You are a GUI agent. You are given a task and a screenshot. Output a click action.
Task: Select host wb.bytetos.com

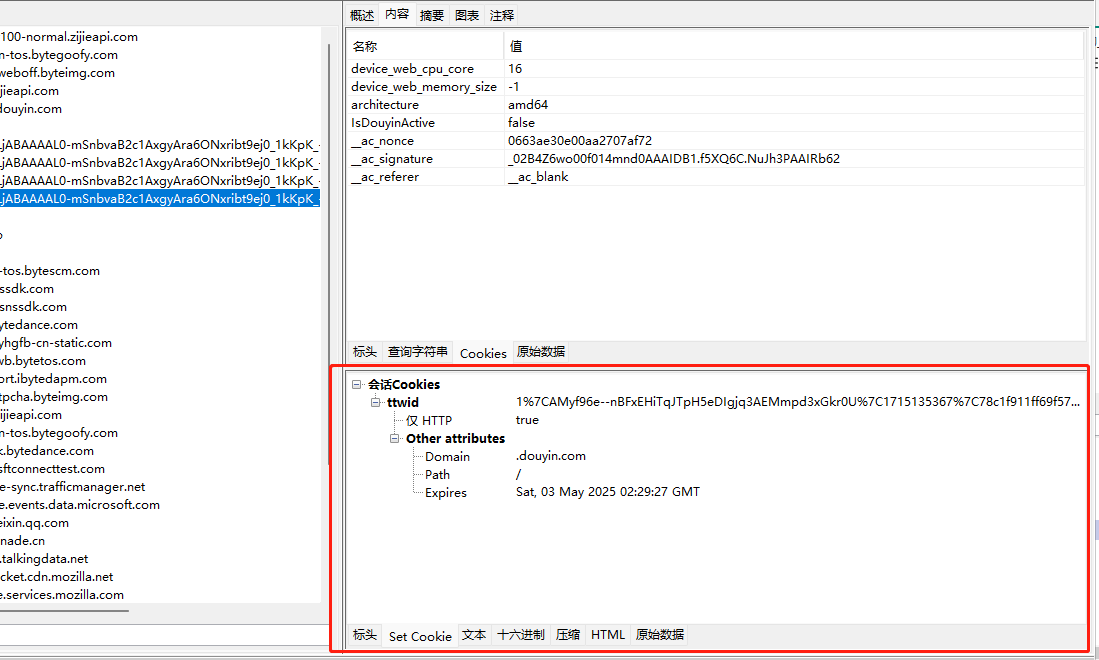[43, 361]
